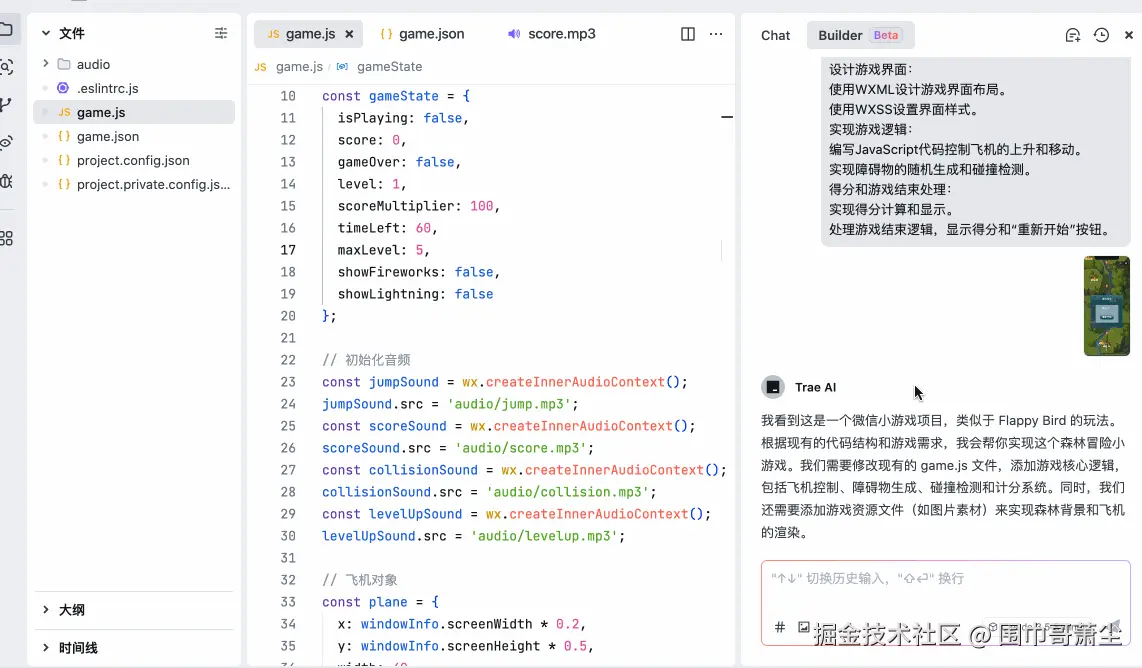Click the split editor icon
The width and height of the screenshot is (1142, 668).
(688, 34)
